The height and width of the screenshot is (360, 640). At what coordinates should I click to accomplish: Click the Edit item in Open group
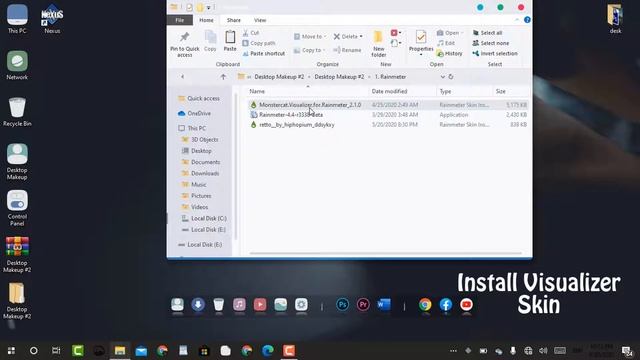coord(446,43)
